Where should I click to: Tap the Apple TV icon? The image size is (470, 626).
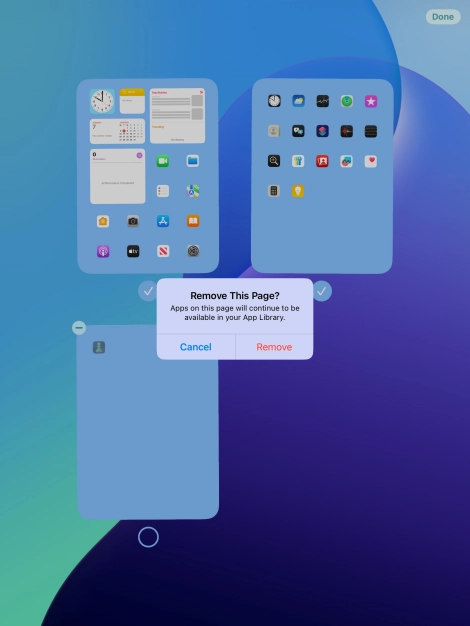click(133, 251)
